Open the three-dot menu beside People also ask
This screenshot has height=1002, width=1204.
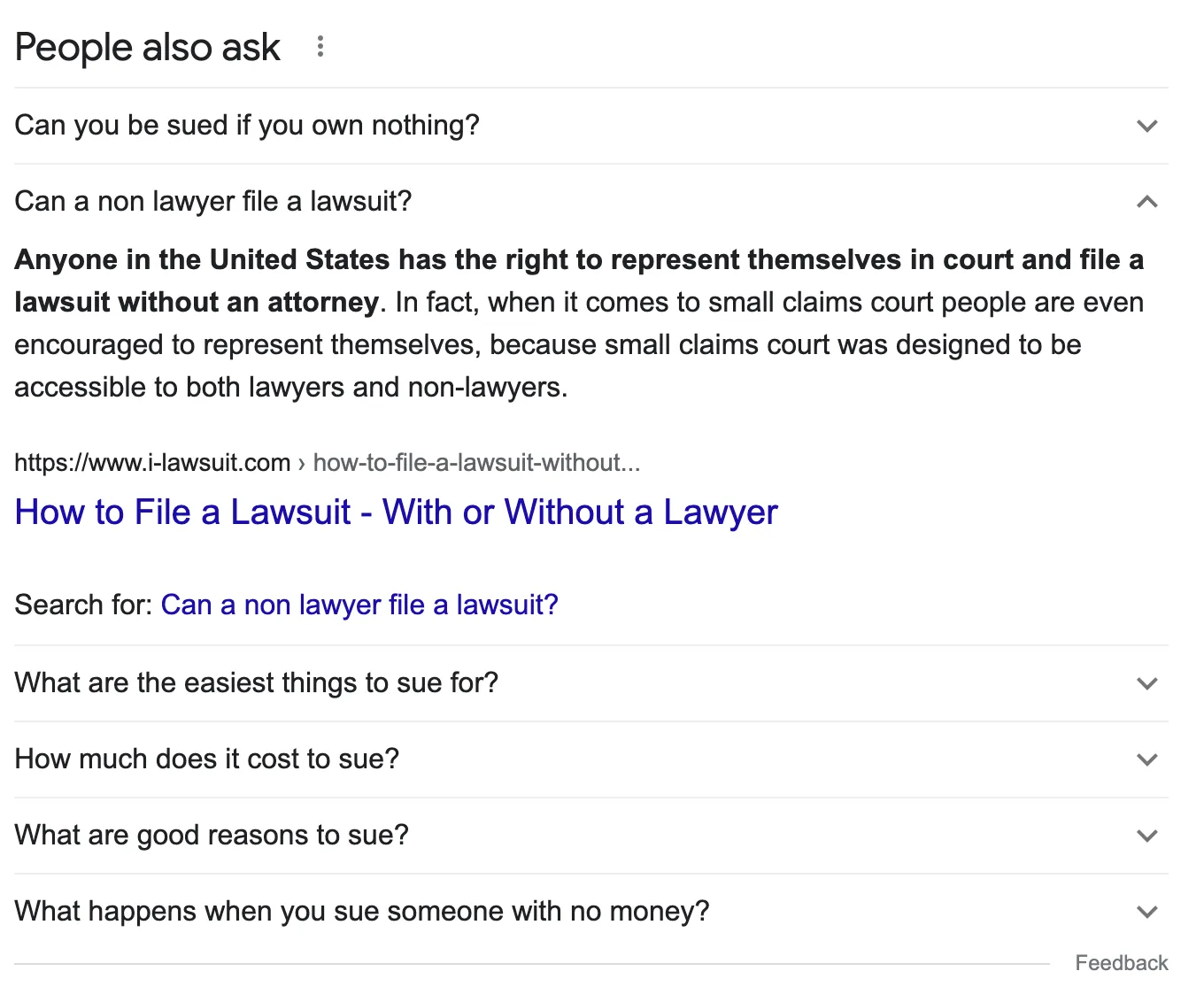pos(320,47)
